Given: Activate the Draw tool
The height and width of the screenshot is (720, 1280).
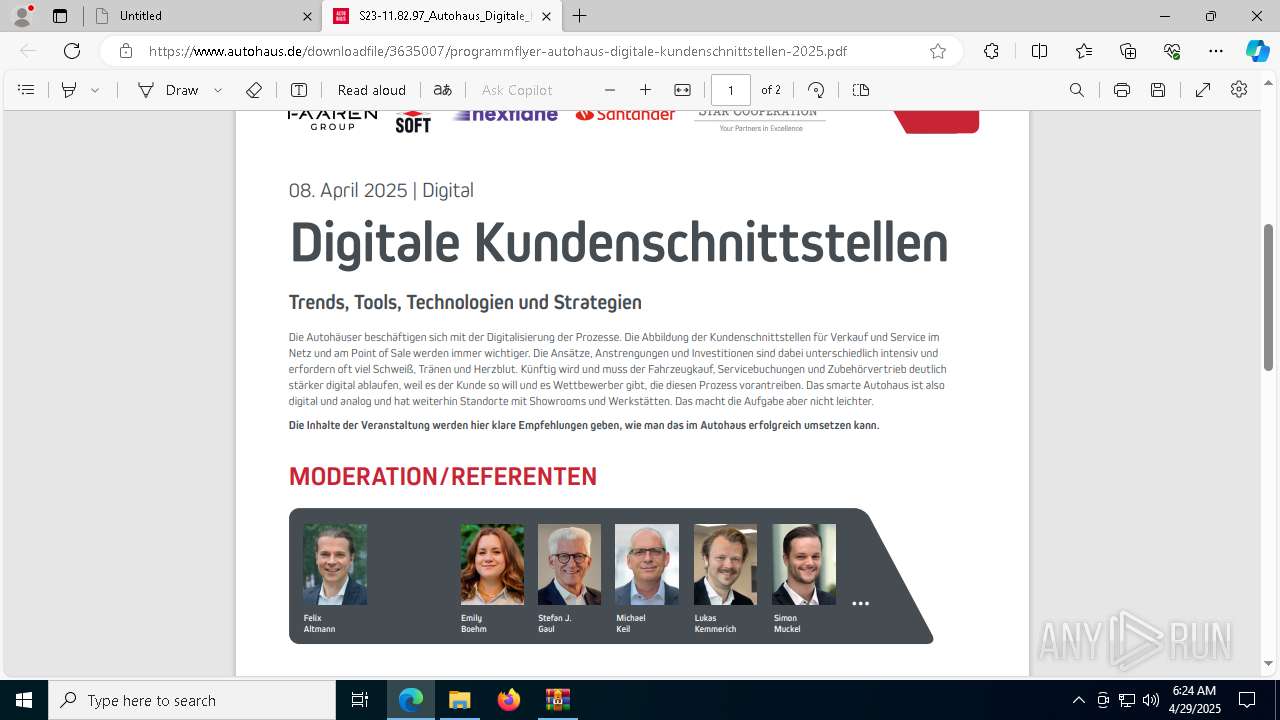Looking at the screenshot, I should 168,90.
